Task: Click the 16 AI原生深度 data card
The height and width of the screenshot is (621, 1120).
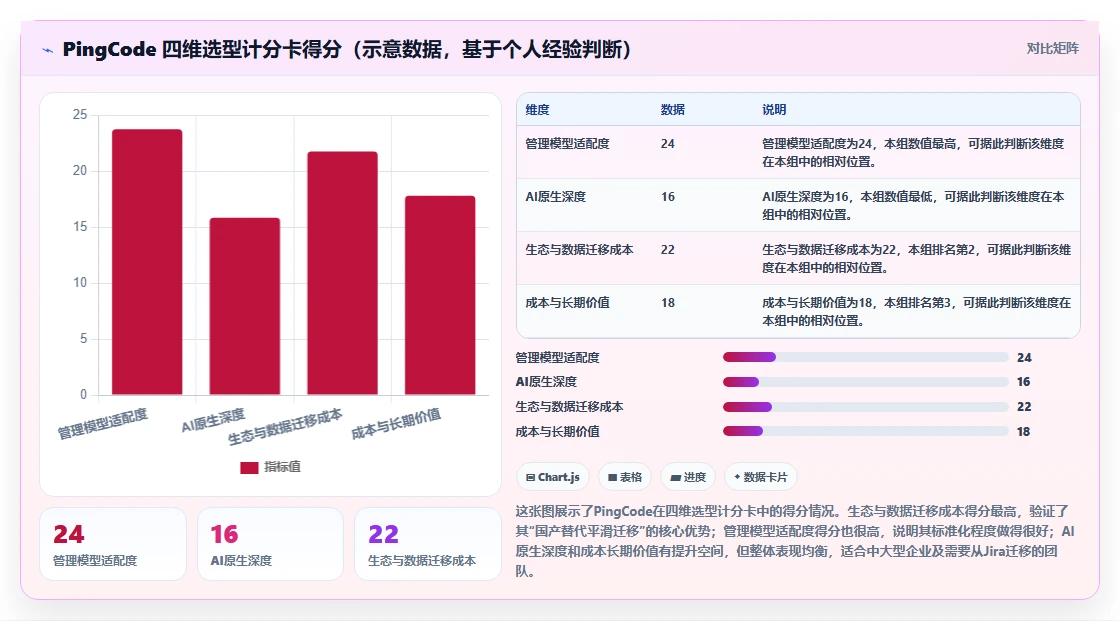Action: point(271,545)
